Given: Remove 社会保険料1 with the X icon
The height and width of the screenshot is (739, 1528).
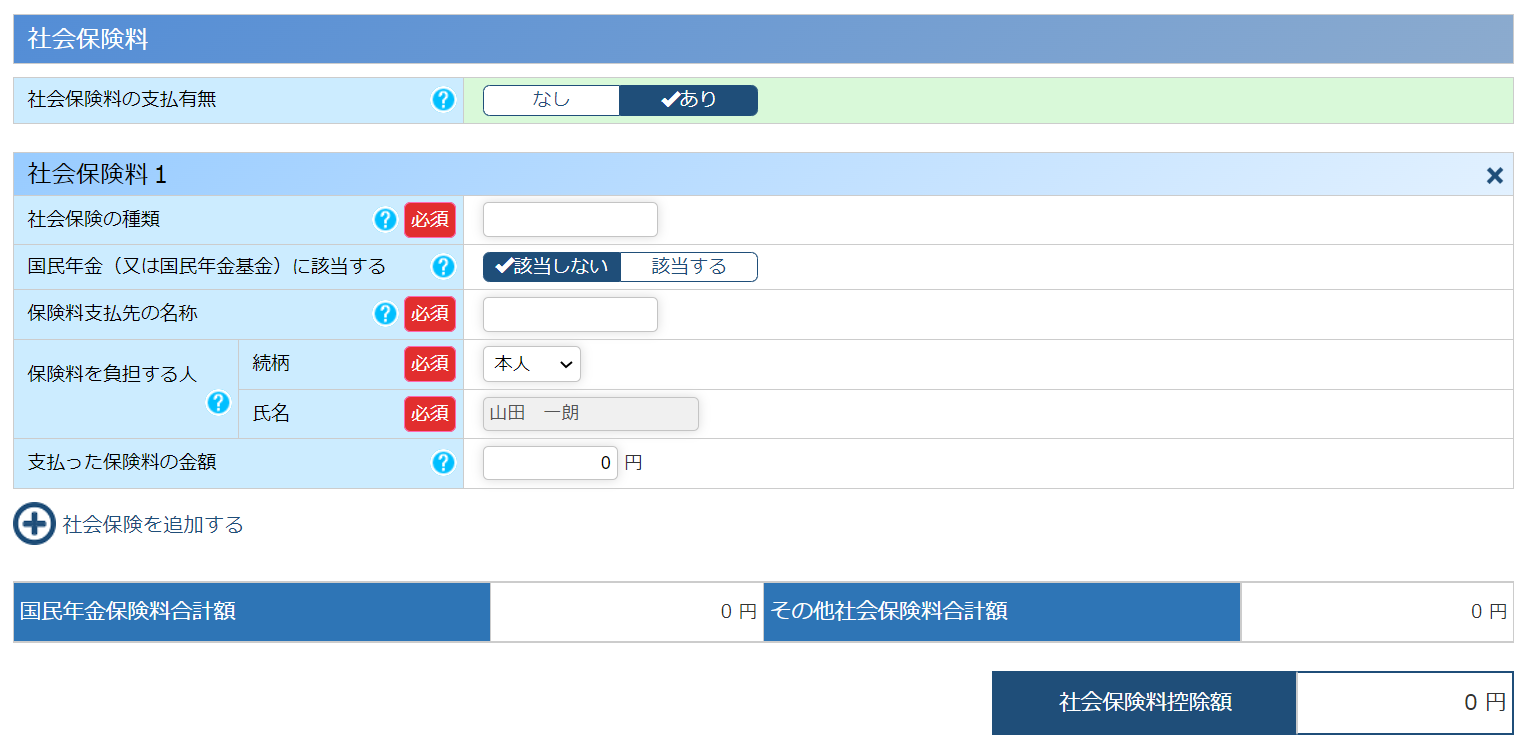Looking at the screenshot, I should (x=1494, y=176).
